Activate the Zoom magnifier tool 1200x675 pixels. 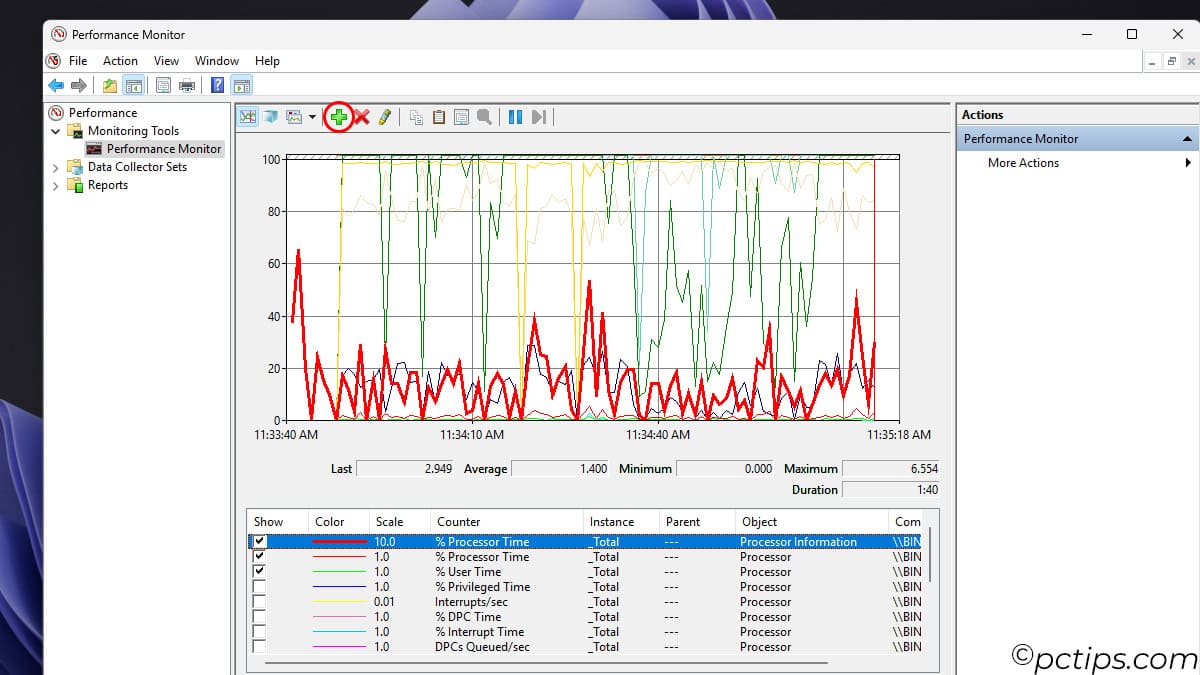(485, 117)
